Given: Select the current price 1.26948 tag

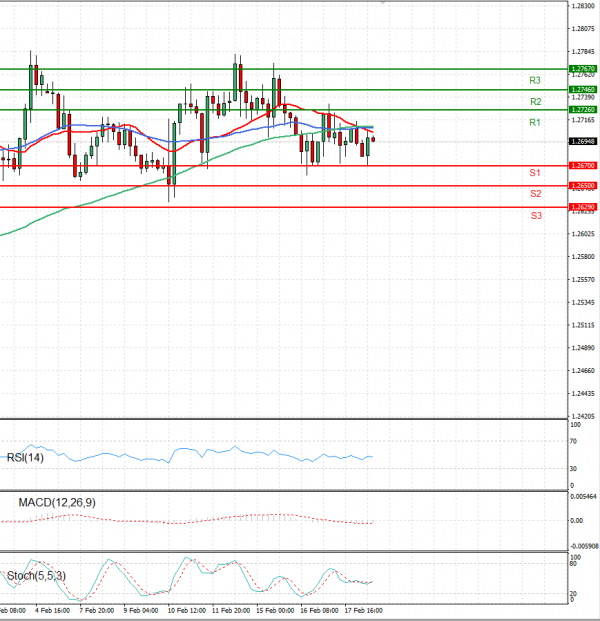Looking at the screenshot, I should 583,141.
